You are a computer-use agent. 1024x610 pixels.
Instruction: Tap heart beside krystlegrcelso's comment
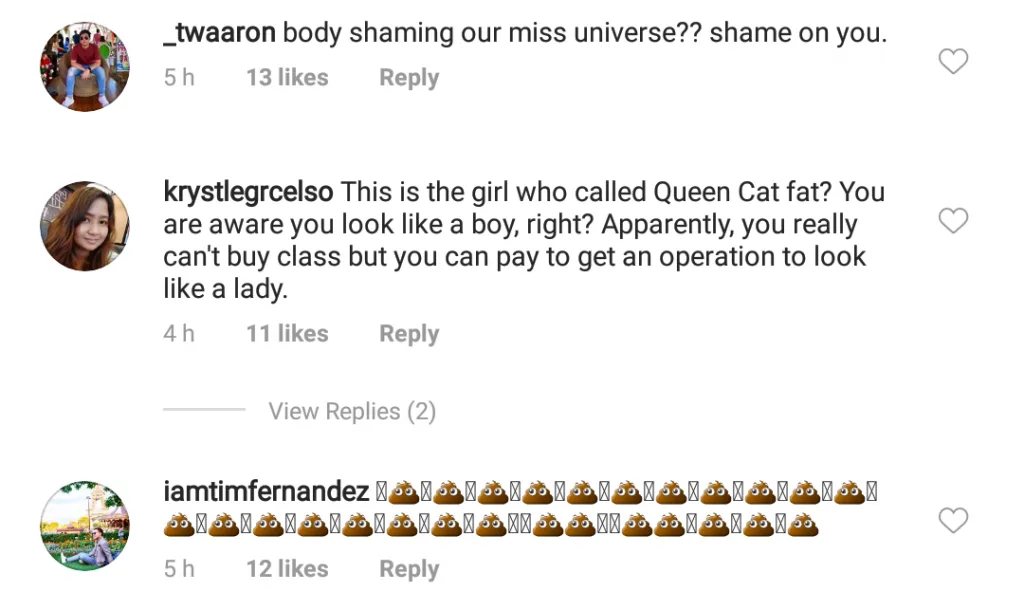click(x=953, y=221)
